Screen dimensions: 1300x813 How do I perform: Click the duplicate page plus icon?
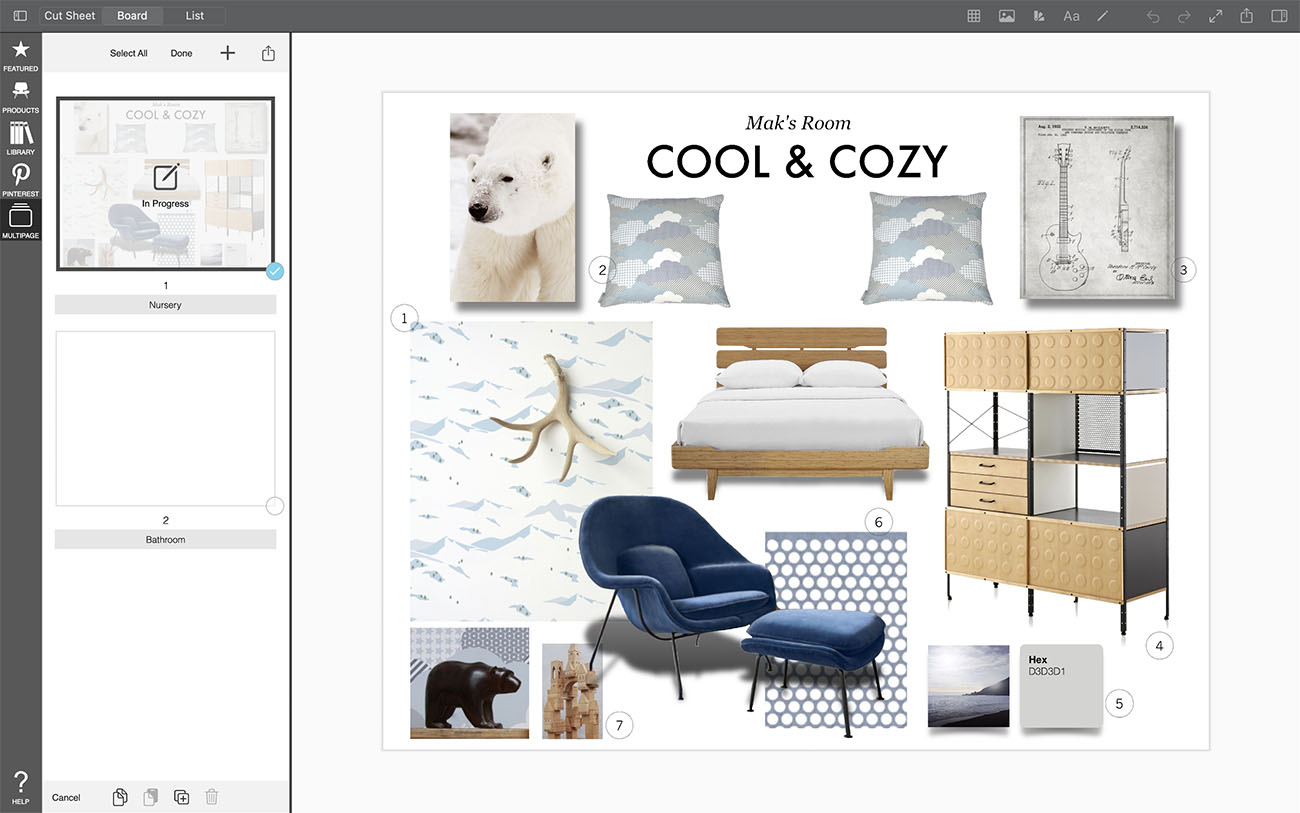coord(181,797)
